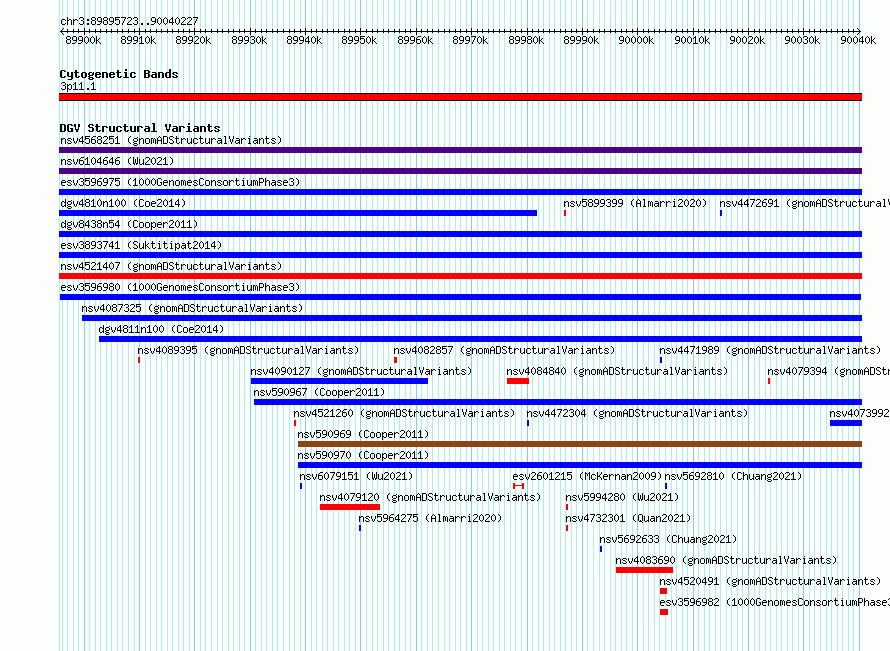Select nsv5692810 (Chuang2021) label

click(x=733, y=476)
